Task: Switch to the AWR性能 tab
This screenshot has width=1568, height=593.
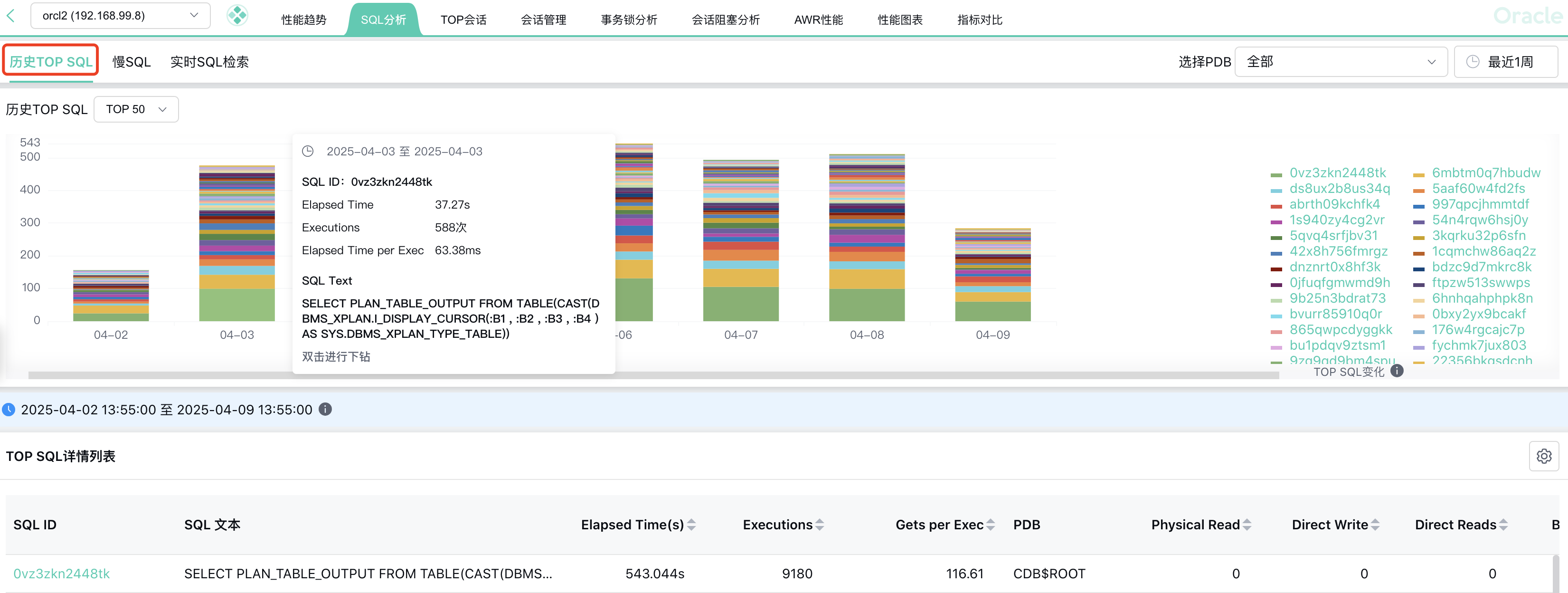Action: pos(818,20)
